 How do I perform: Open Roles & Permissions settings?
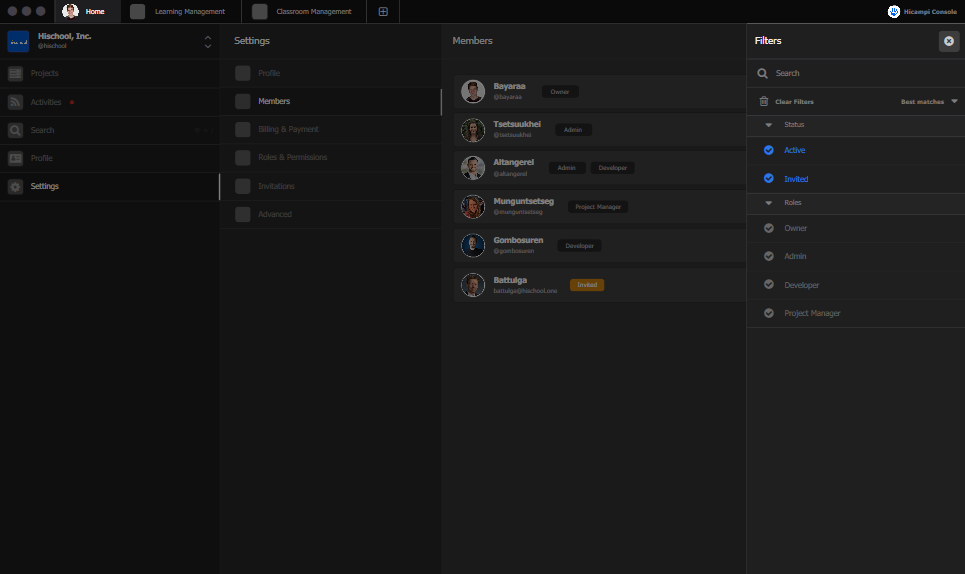coord(292,158)
